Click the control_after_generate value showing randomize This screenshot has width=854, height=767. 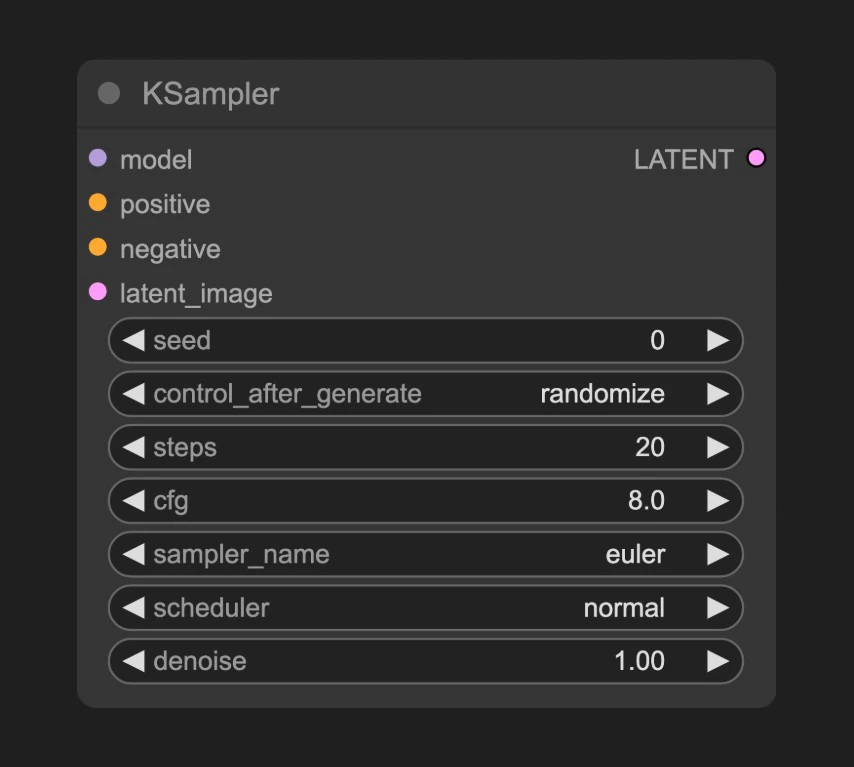pyautogui.click(x=602, y=394)
